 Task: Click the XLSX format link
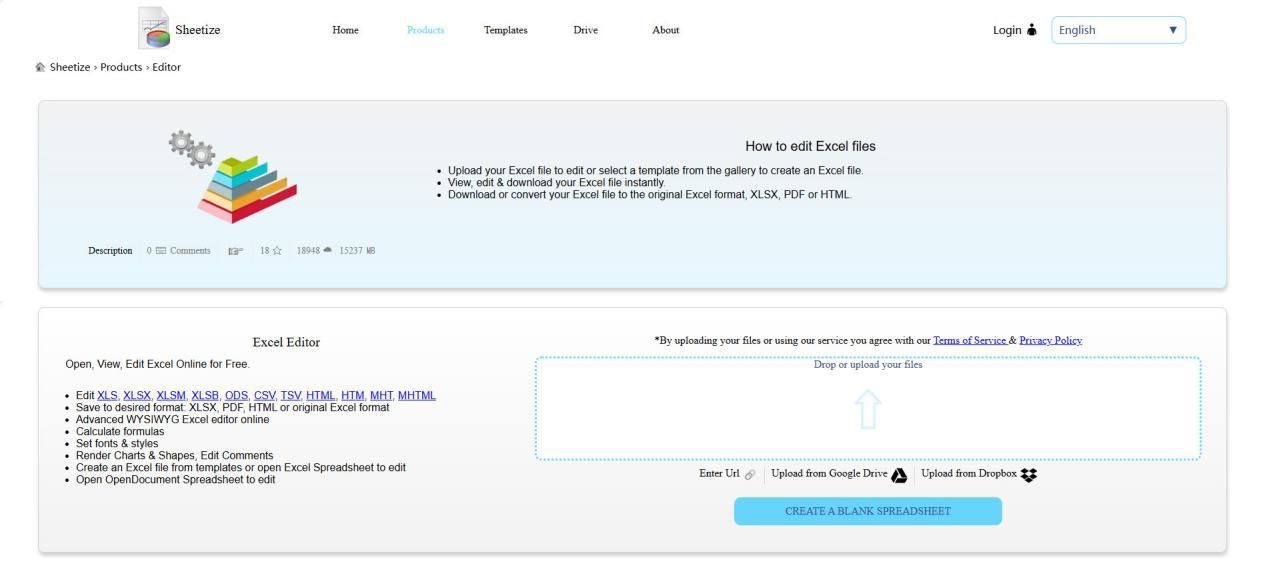coord(137,396)
